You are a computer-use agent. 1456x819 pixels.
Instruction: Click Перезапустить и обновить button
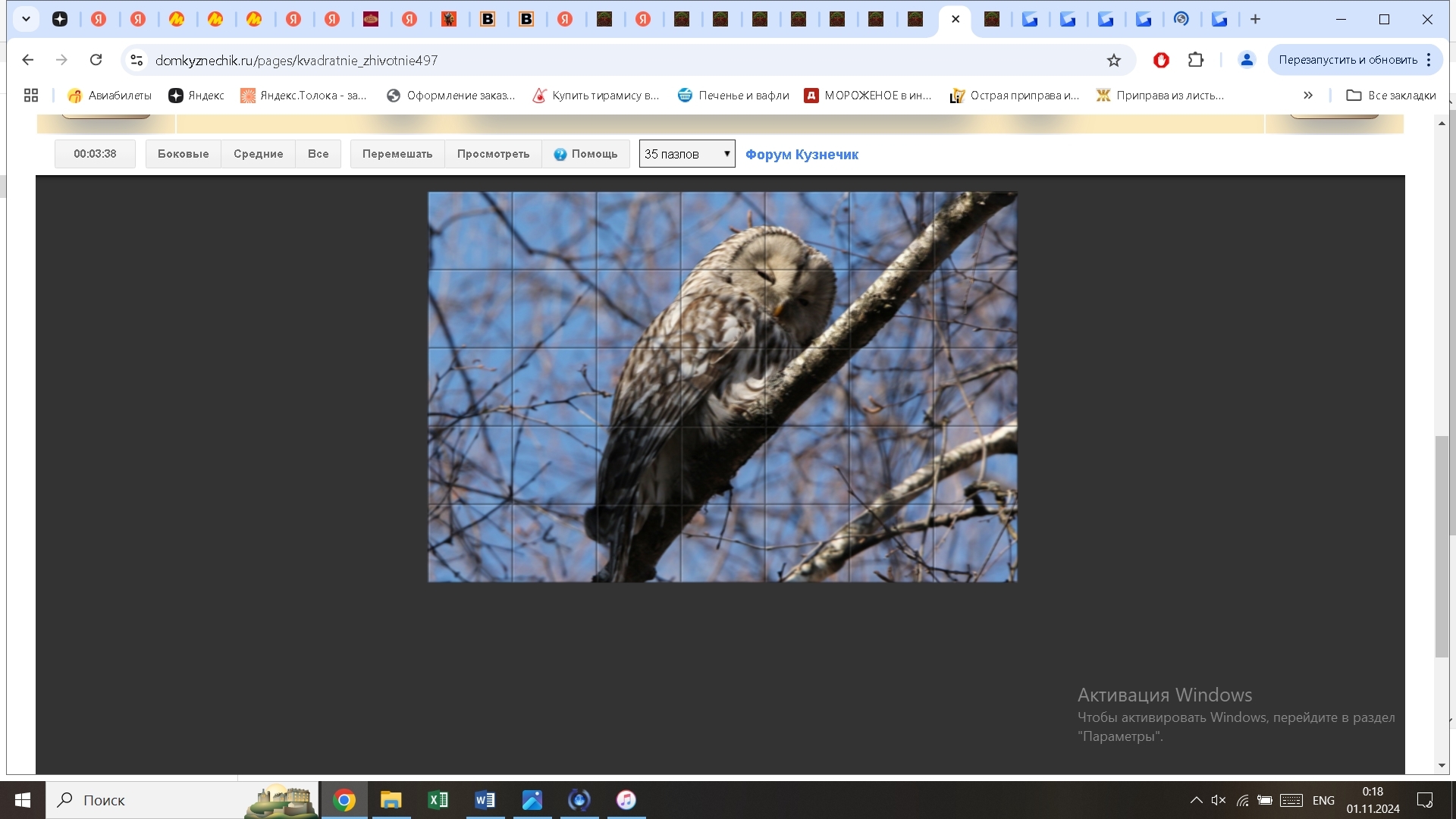pos(1348,60)
